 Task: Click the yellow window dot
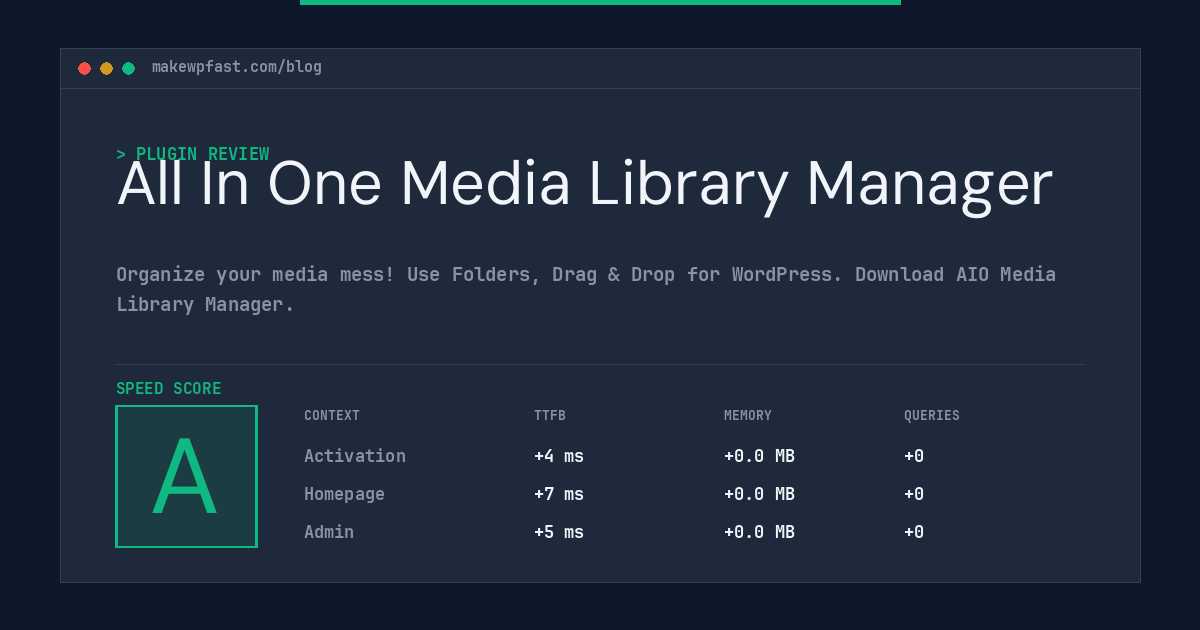click(106, 68)
